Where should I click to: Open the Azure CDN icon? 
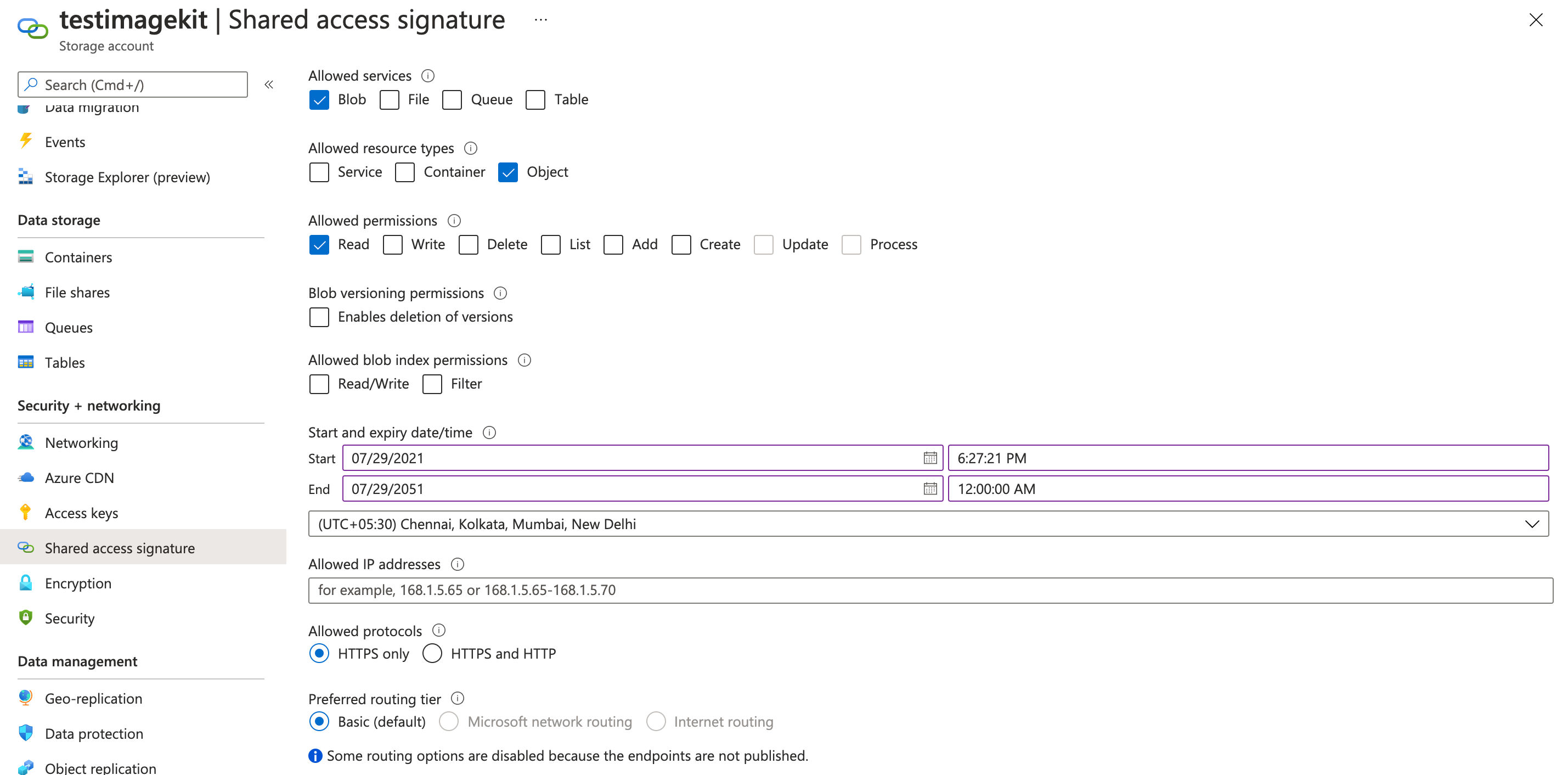pos(25,478)
